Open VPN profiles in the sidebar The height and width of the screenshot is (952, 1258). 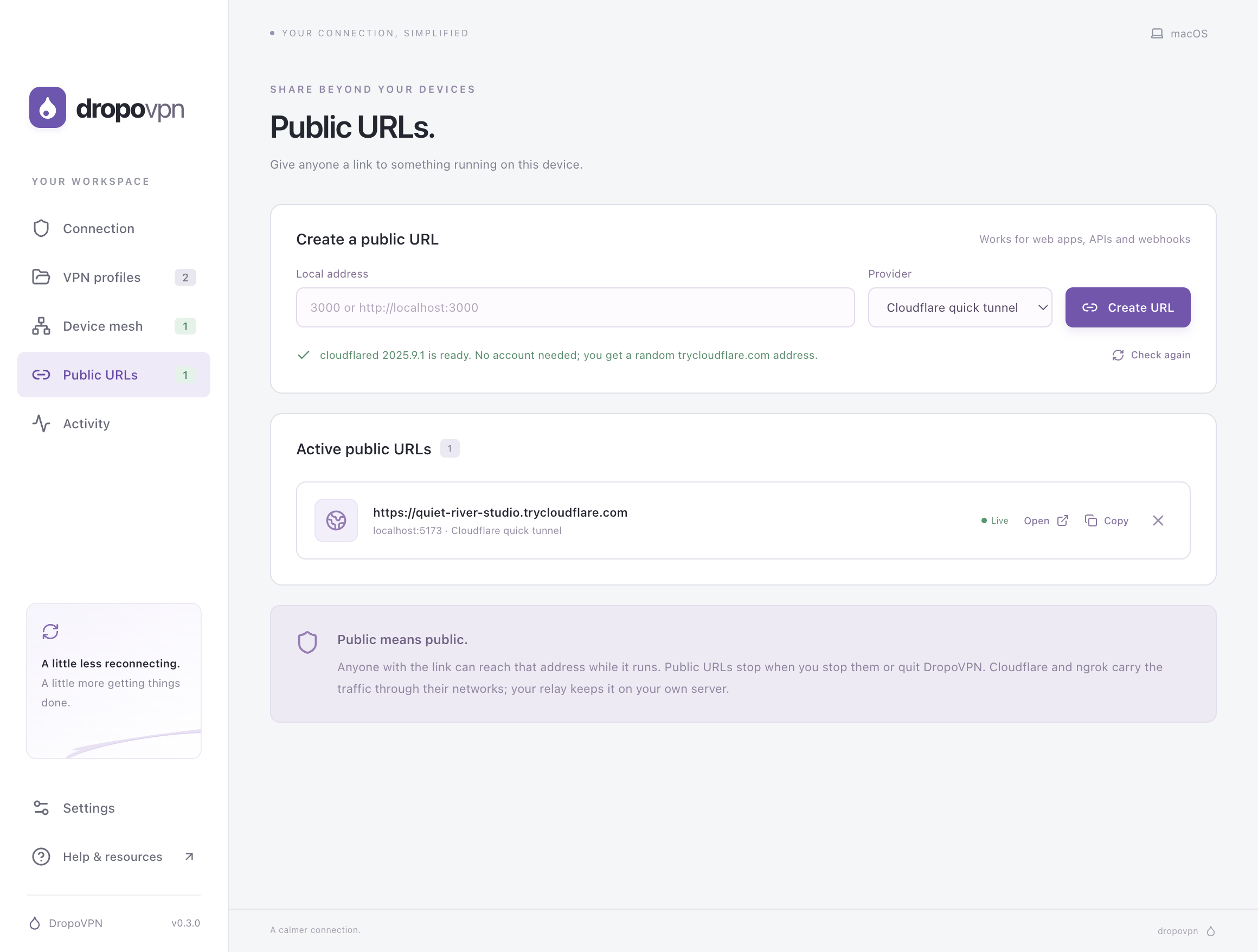click(x=114, y=277)
